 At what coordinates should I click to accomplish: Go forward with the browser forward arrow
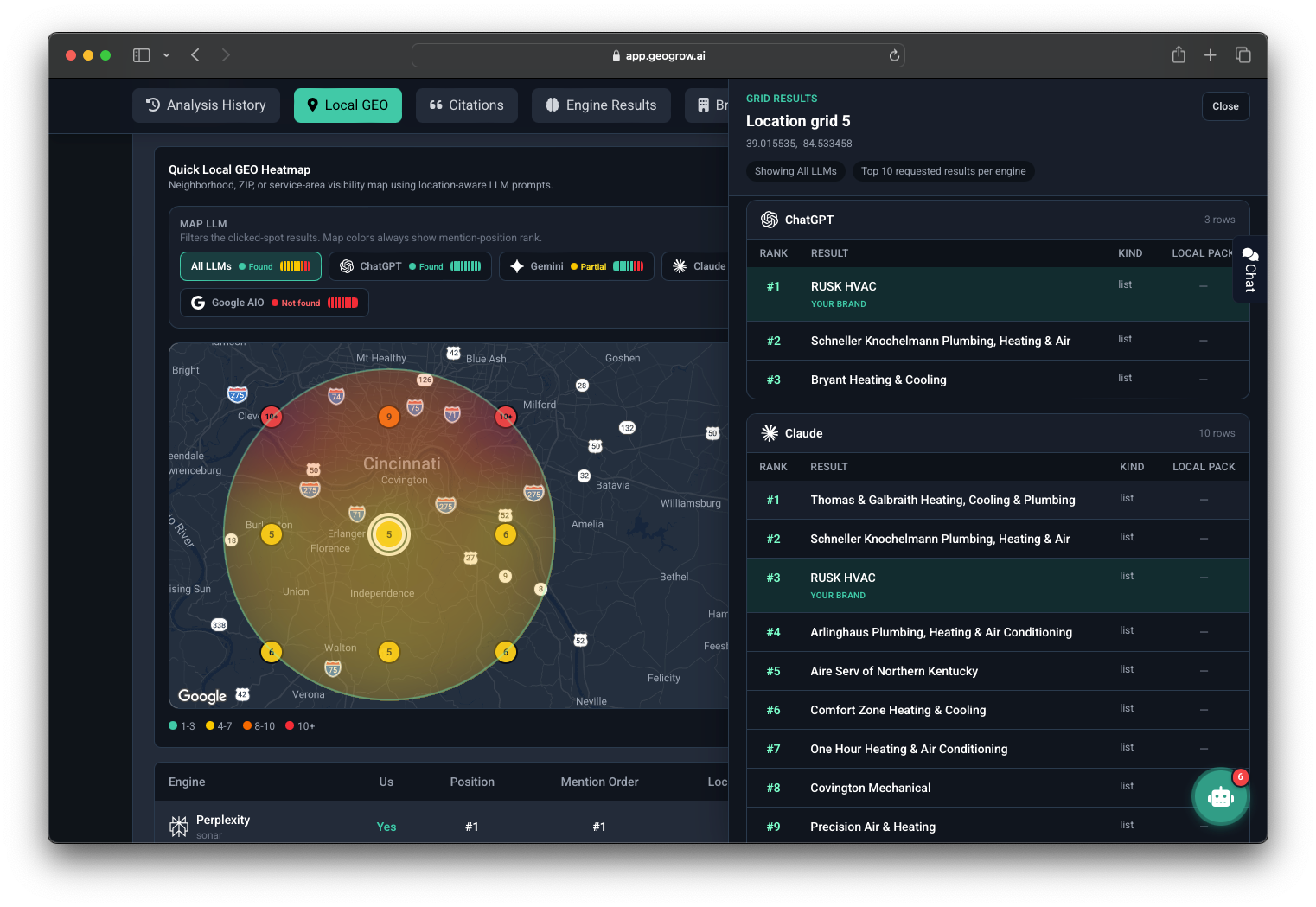pos(226,55)
